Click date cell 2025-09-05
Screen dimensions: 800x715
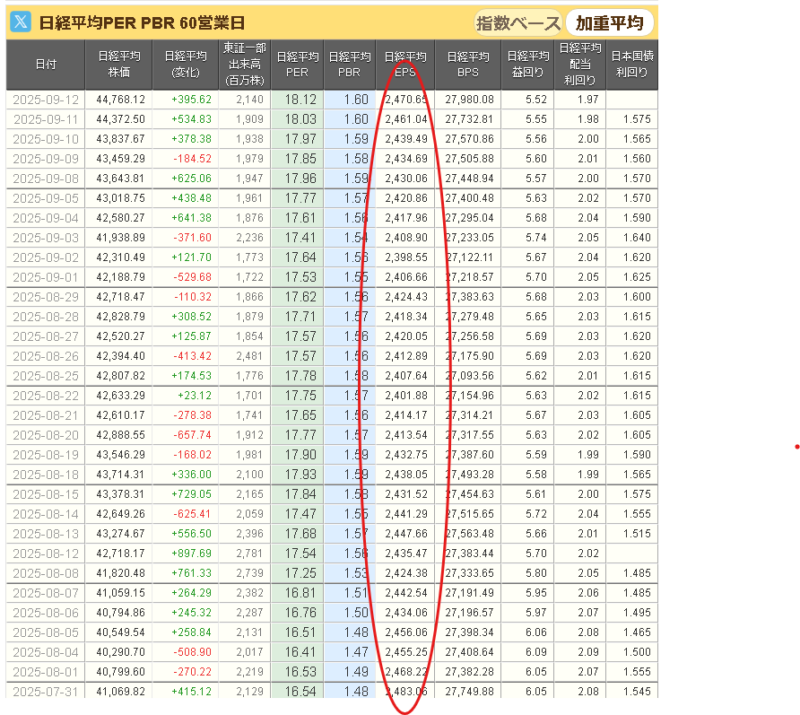(x=45, y=198)
